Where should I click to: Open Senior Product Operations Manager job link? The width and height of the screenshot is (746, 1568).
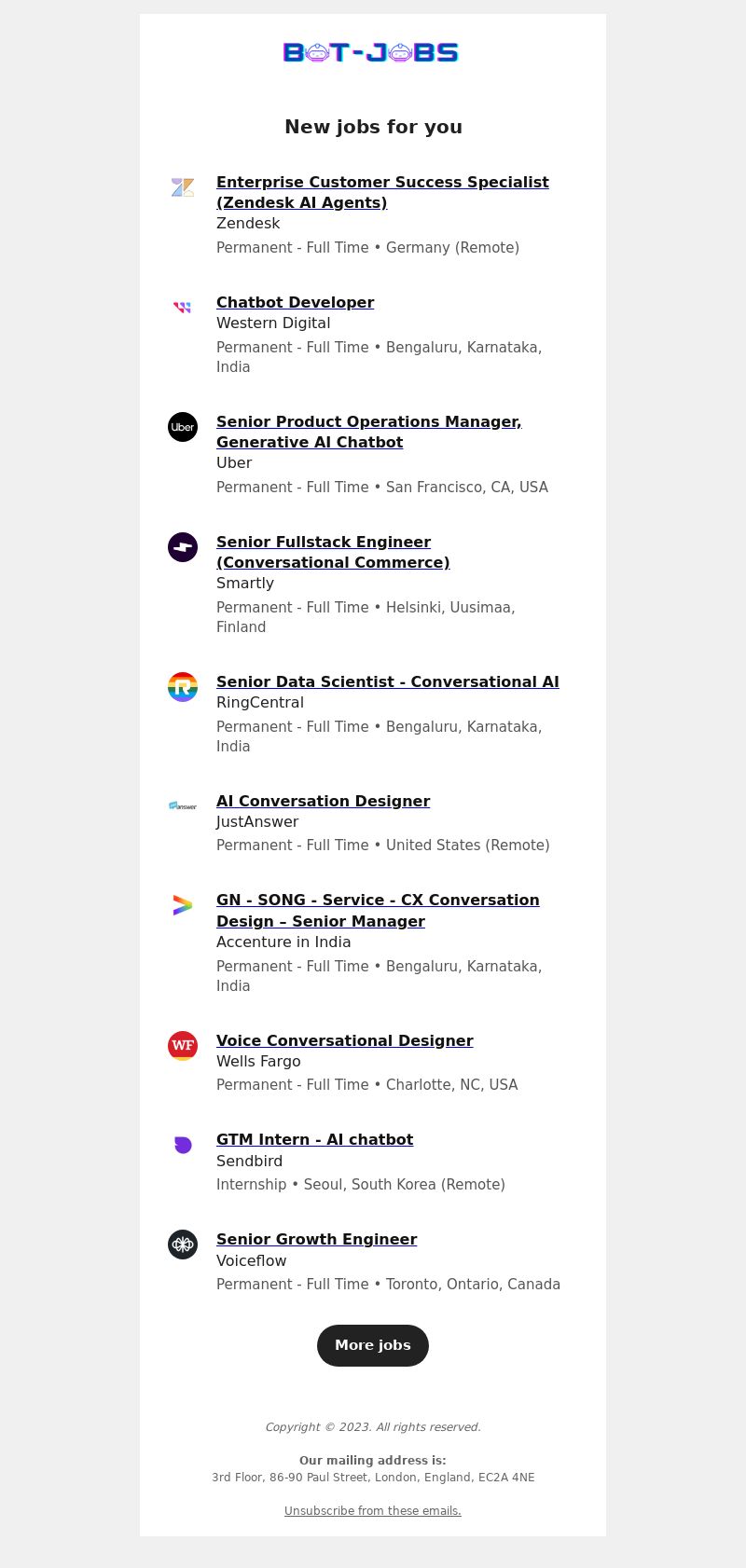coord(369,432)
